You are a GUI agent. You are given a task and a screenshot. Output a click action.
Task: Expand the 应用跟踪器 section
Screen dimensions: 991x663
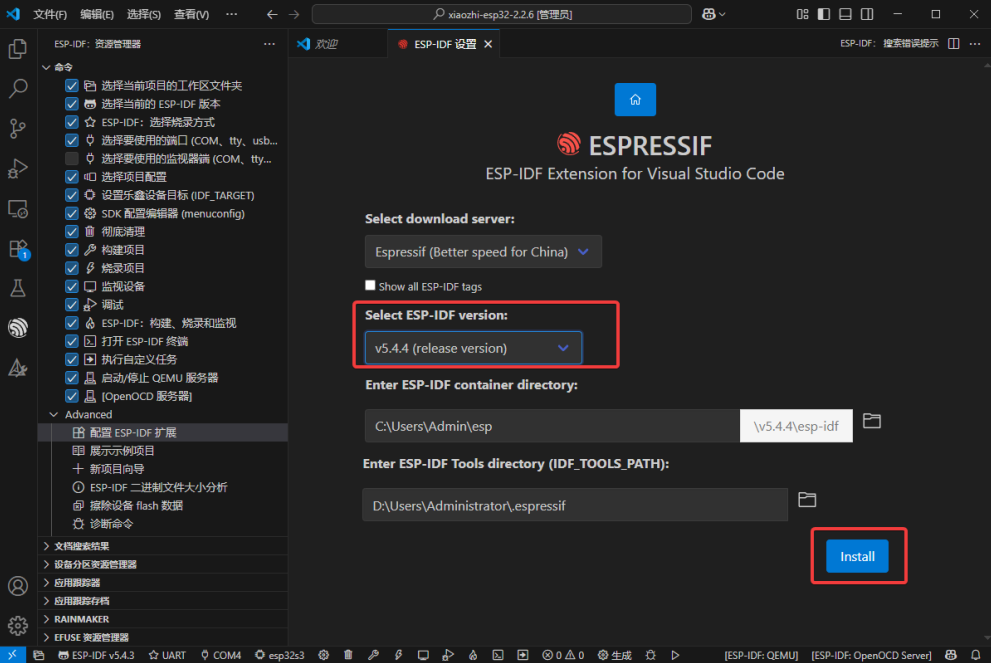pyautogui.click(x=46, y=583)
